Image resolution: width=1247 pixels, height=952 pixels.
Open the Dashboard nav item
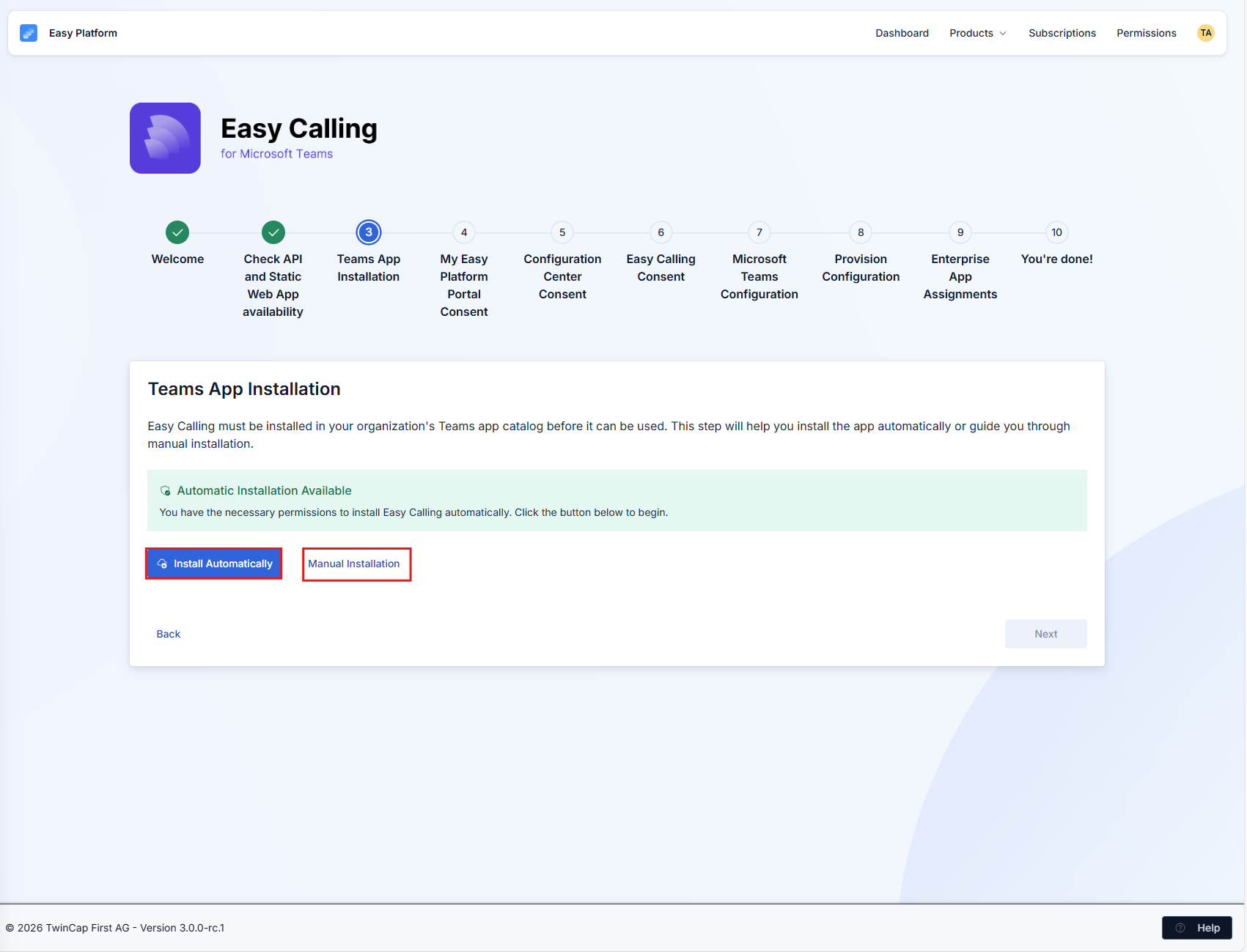pyautogui.click(x=902, y=33)
